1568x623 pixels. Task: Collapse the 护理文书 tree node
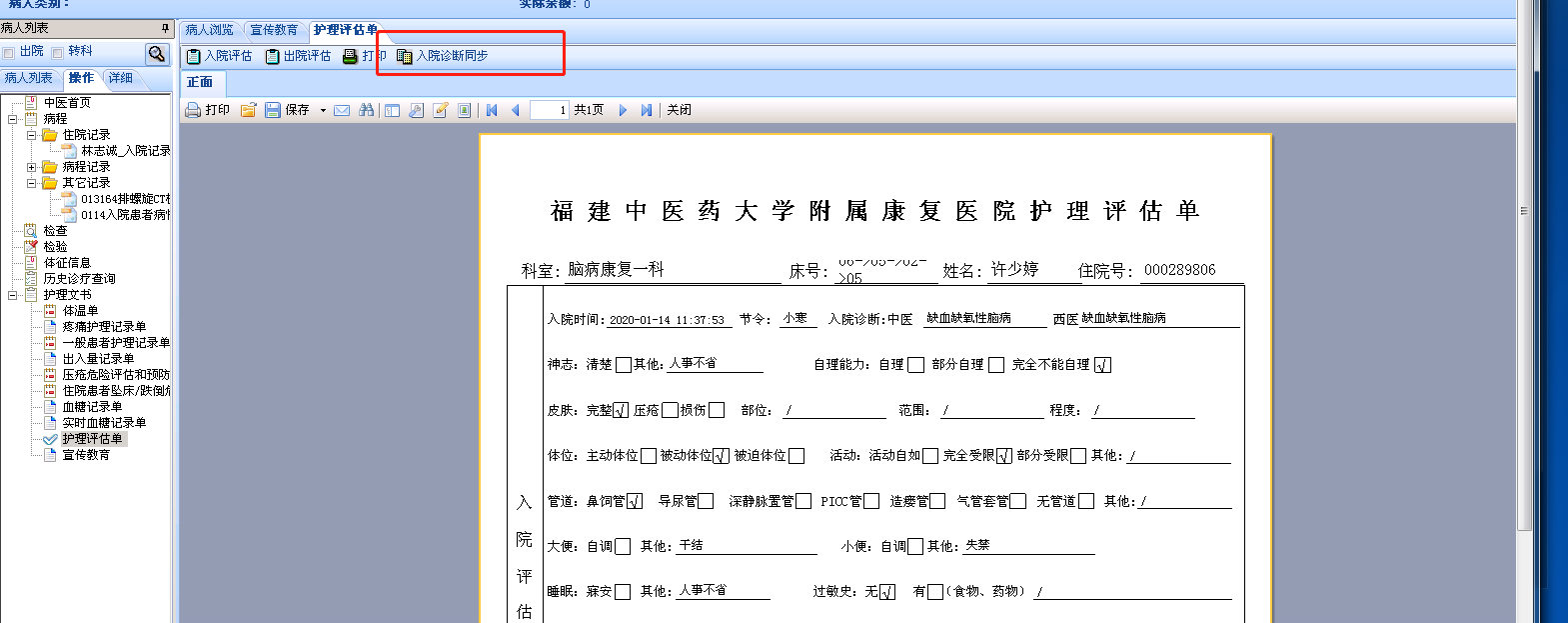13,295
